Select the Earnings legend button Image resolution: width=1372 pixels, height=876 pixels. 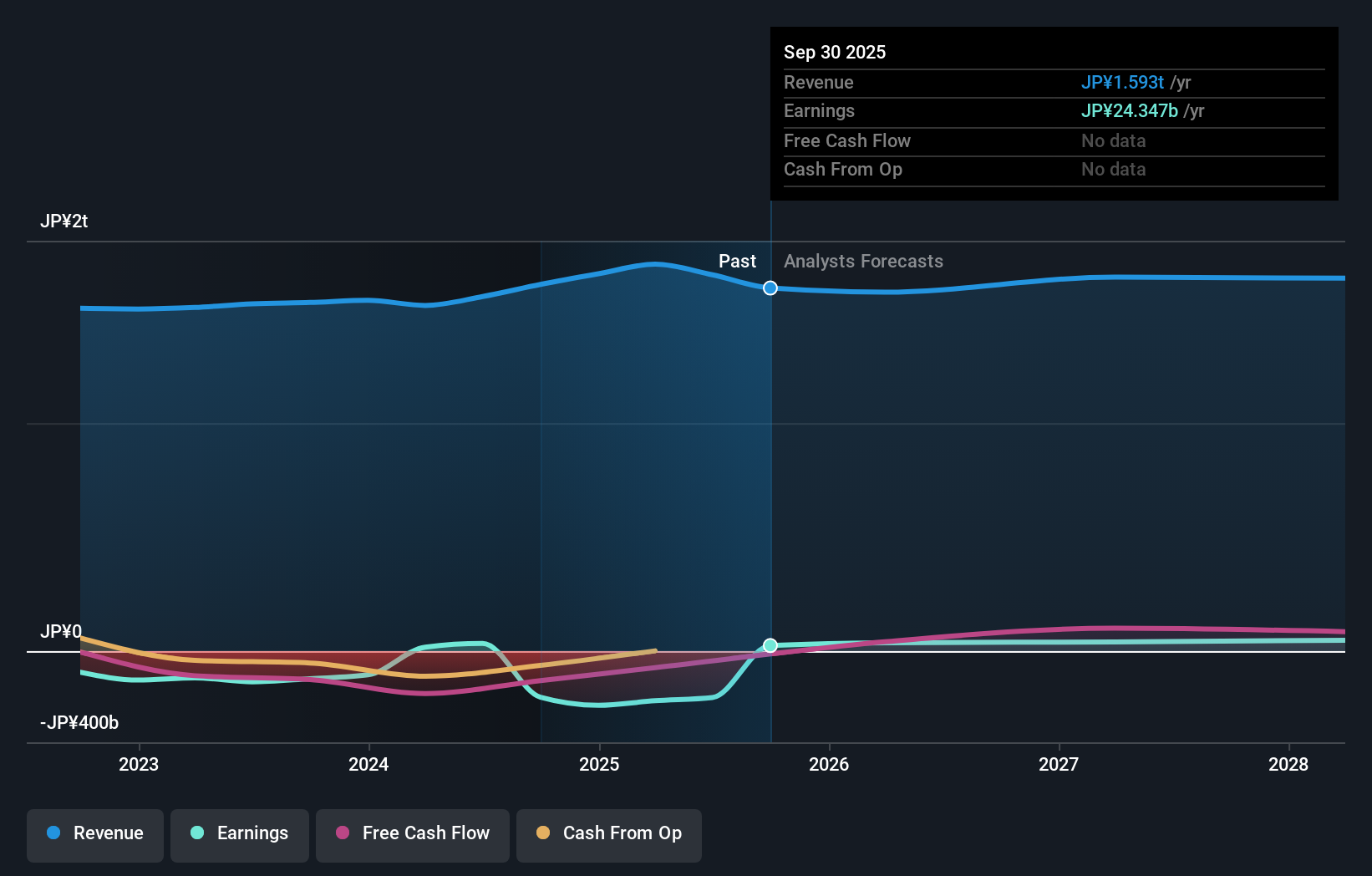(x=239, y=834)
